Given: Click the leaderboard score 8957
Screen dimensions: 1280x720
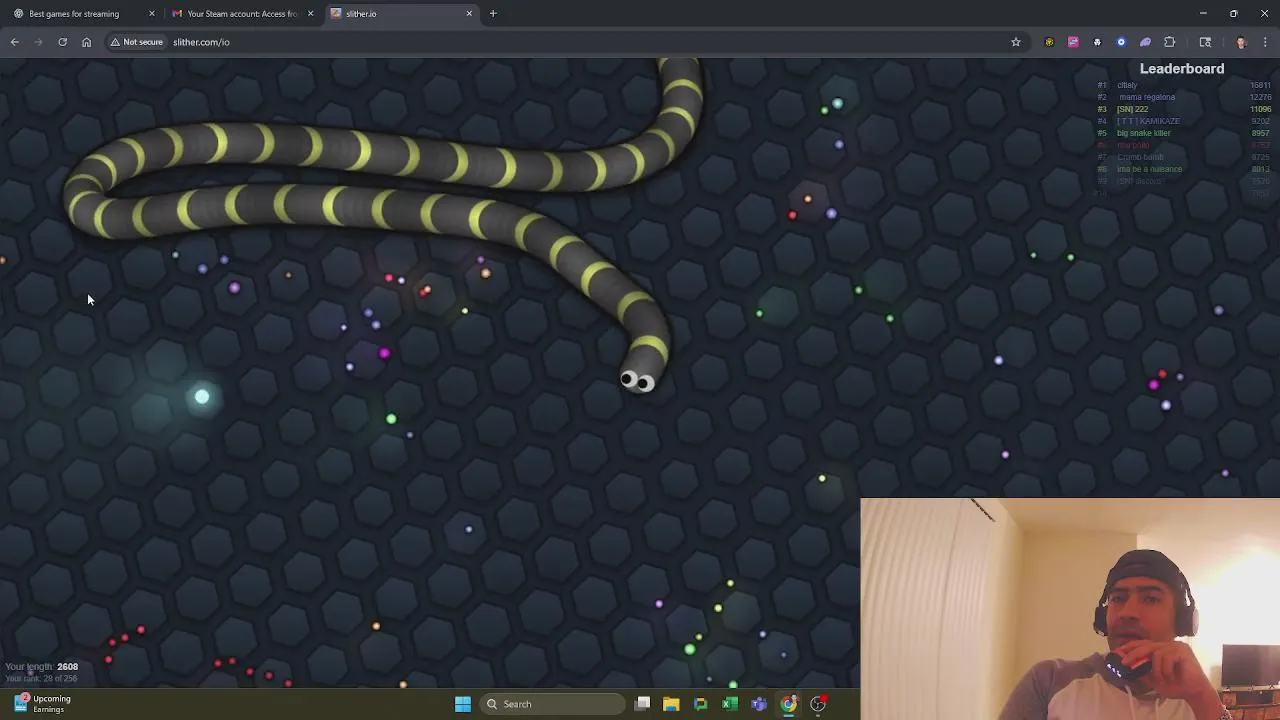Looking at the screenshot, I should tap(1260, 133).
